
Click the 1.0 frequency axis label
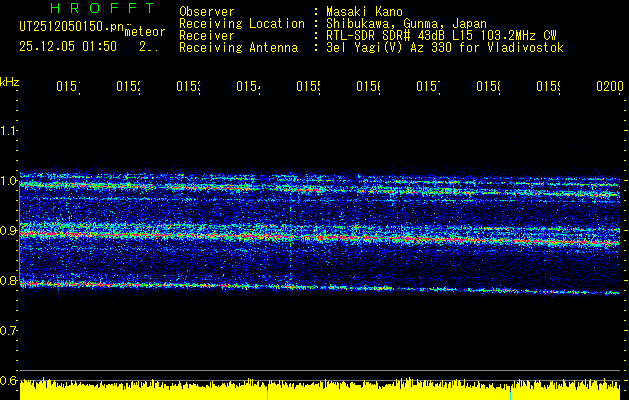pyautogui.click(x=8, y=181)
